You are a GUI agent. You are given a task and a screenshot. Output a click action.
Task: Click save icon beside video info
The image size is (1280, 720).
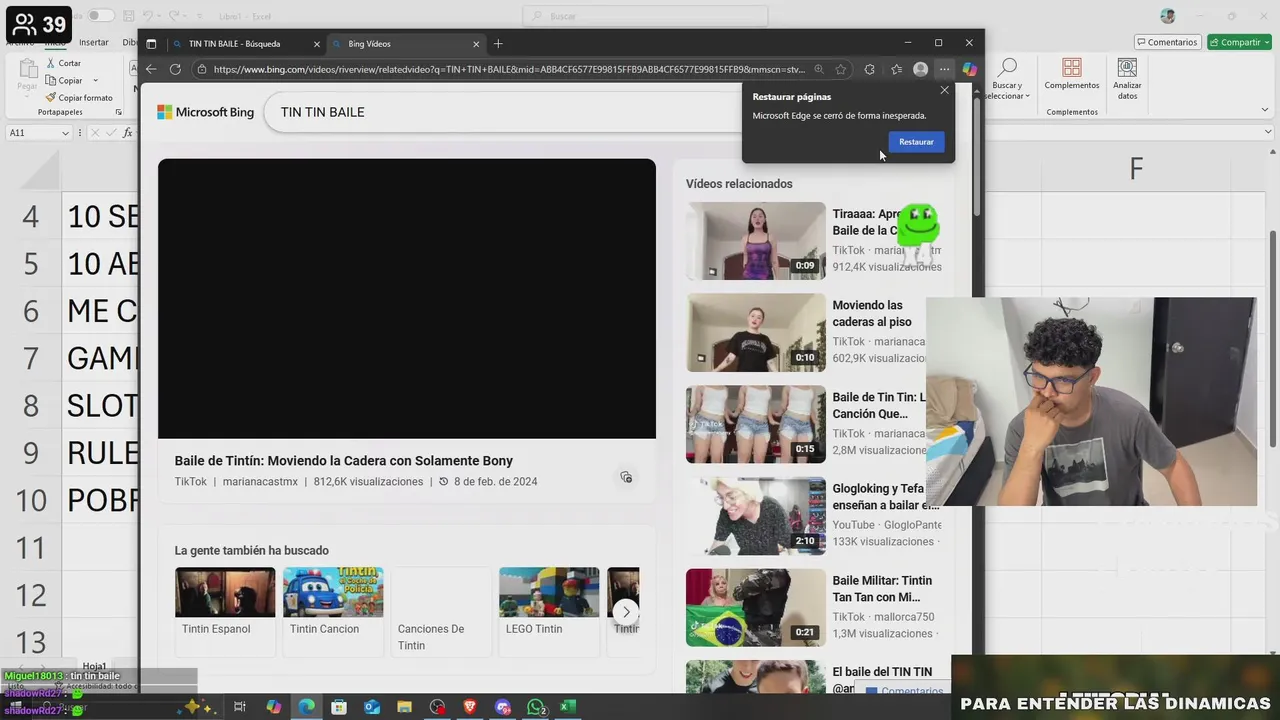click(x=626, y=477)
